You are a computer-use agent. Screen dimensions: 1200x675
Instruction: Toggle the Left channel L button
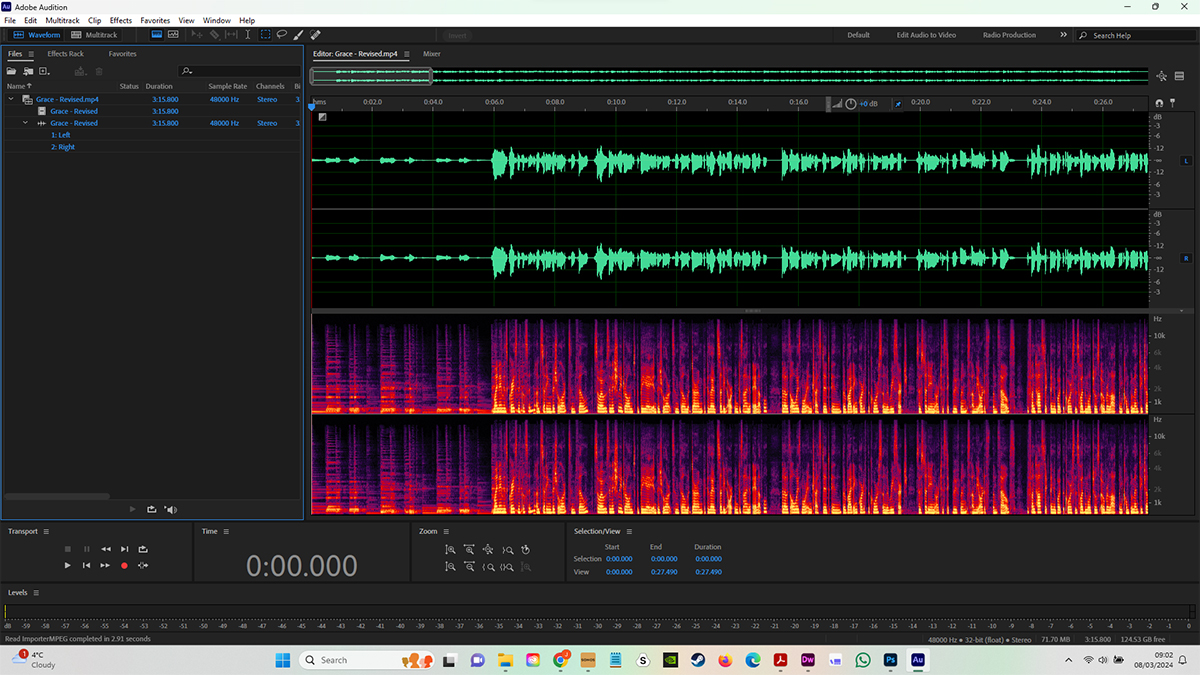tap(1187, 160)
